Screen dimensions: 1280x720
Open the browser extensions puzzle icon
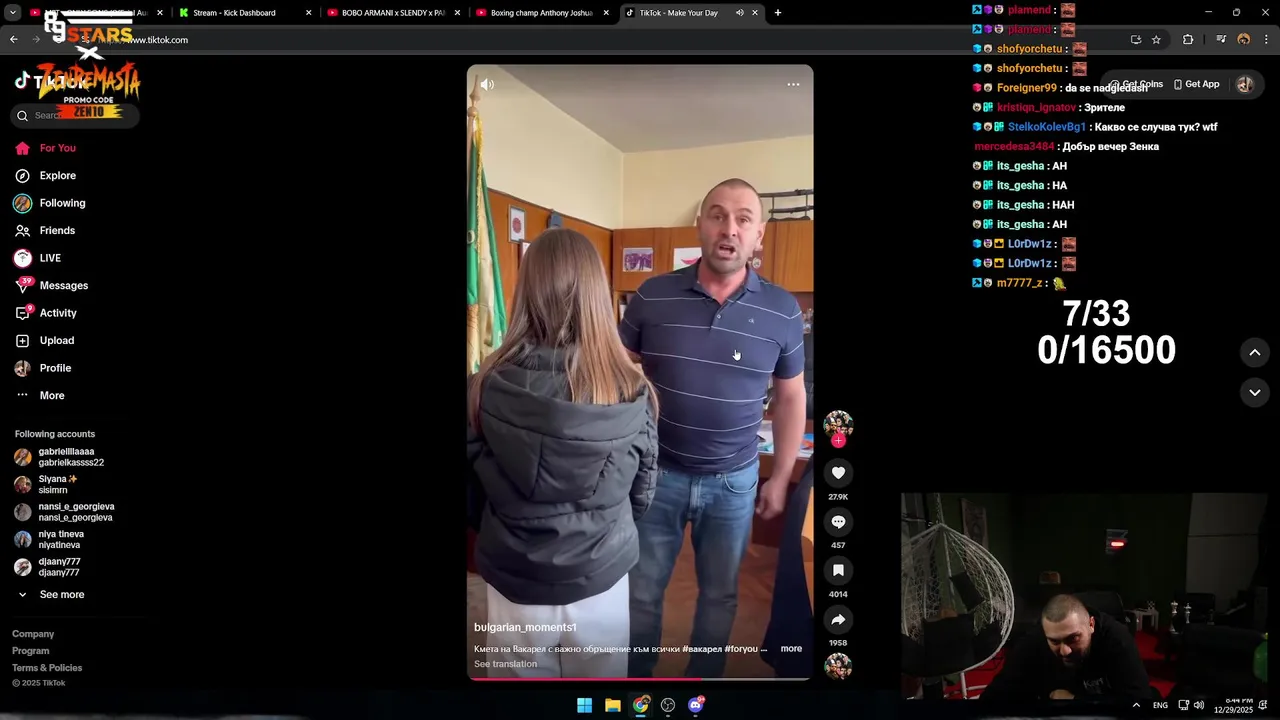click(1188, 40)
